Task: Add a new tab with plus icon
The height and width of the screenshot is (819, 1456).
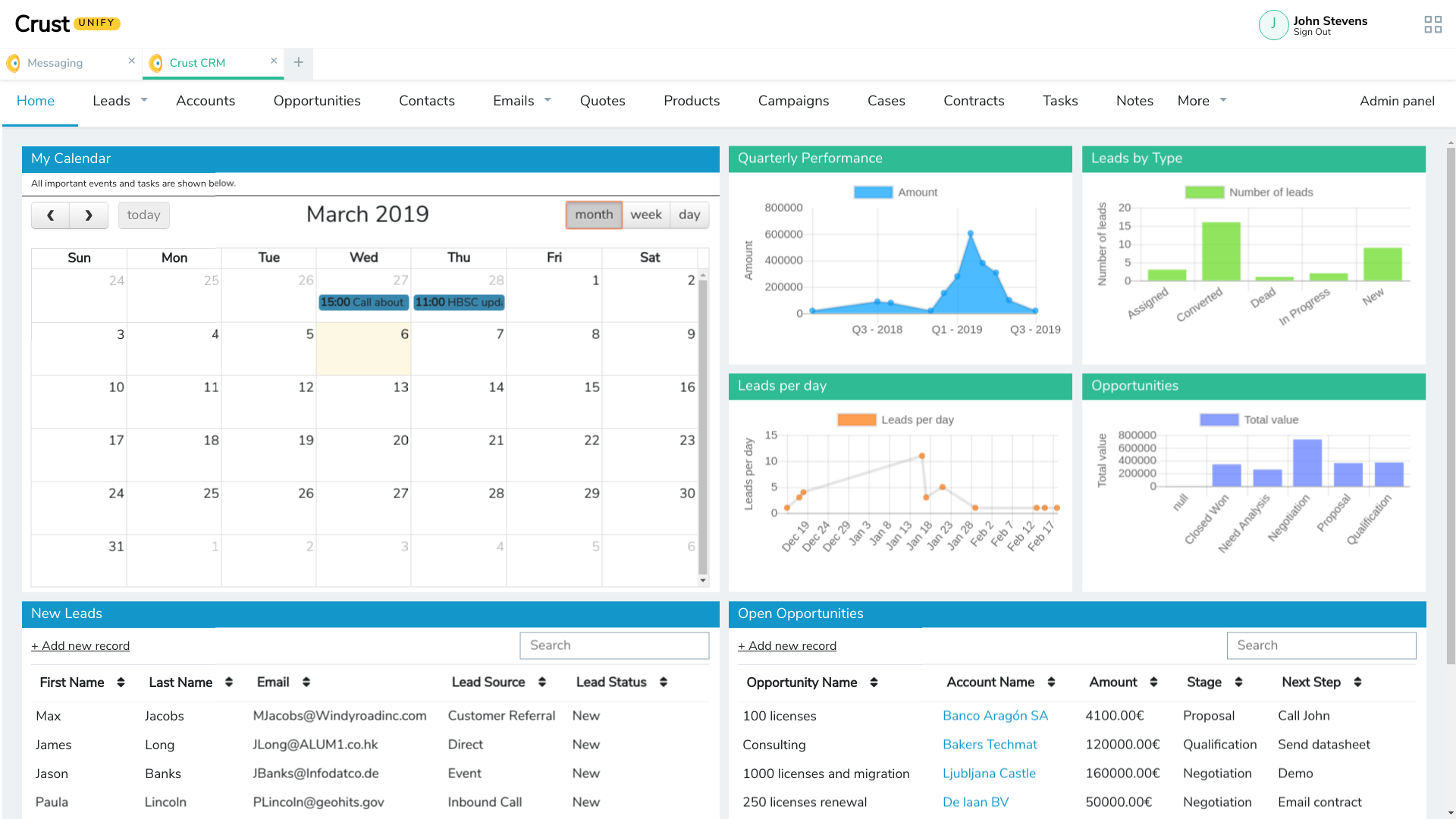Action: pyautogui.click(x=299, y=62)
